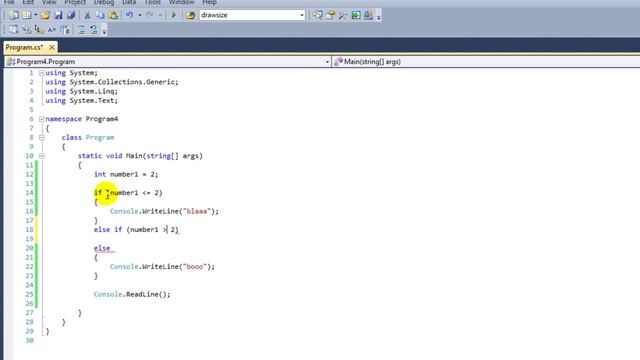Open the 'drawsize' find combo dropdown arrow
Screen dimensions: 640x360
[302, 16]
